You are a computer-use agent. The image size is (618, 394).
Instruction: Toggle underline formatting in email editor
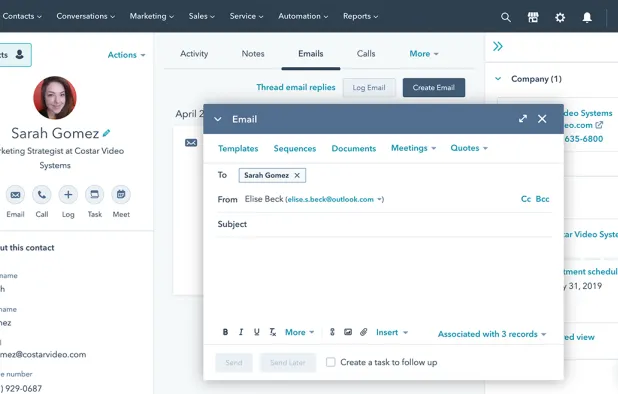point(257,332)
